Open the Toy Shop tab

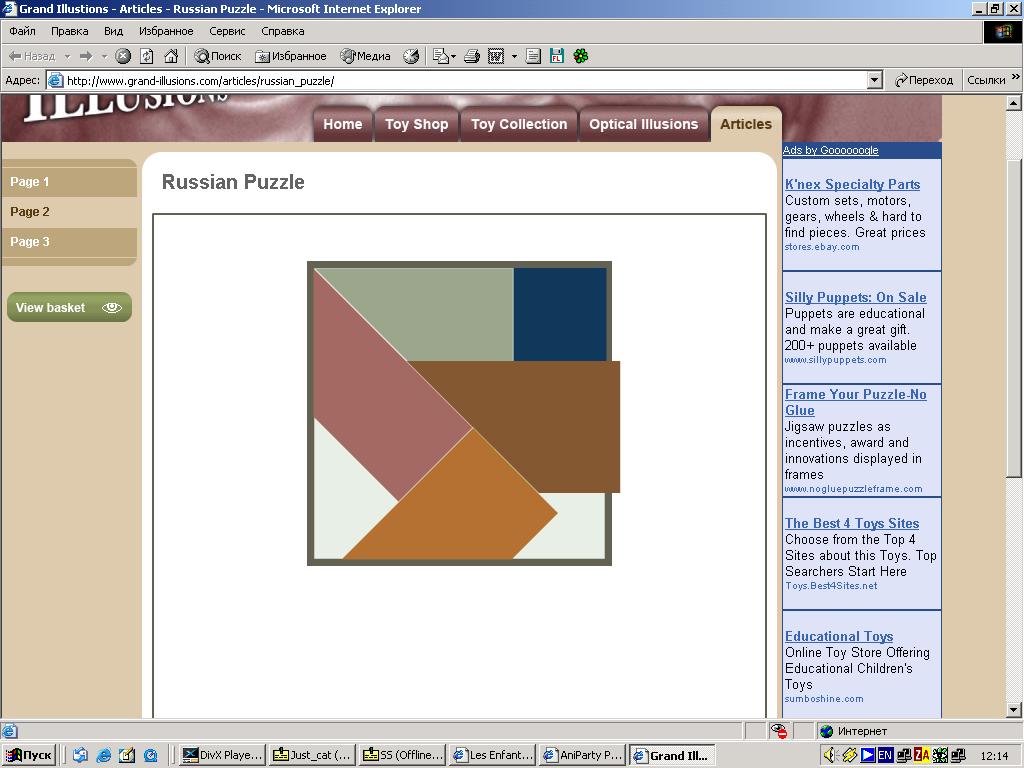416,124
